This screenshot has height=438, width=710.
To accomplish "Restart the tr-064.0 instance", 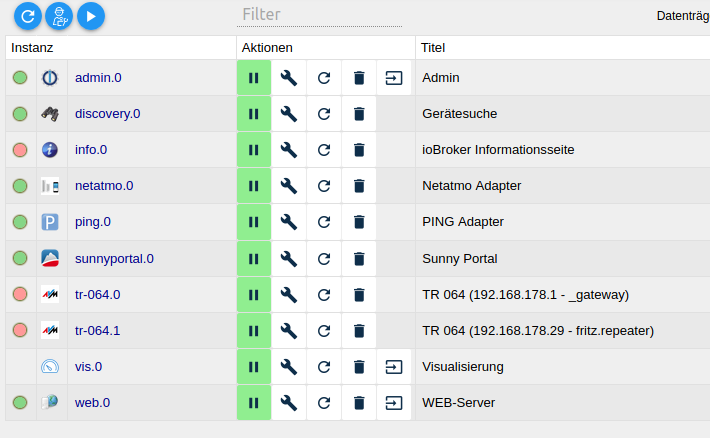I will 324,294.
